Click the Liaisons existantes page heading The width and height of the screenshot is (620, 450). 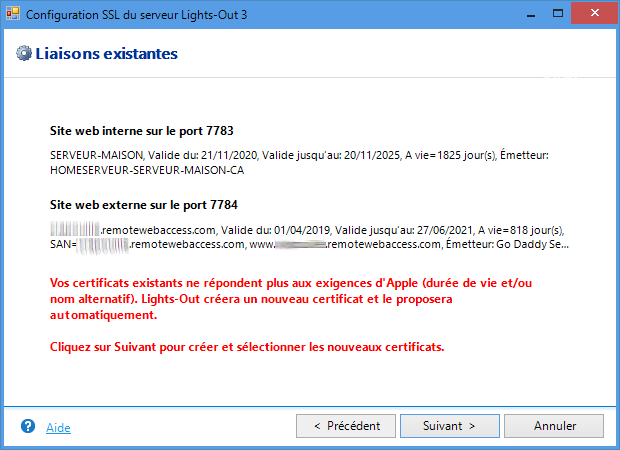(106, 54)
